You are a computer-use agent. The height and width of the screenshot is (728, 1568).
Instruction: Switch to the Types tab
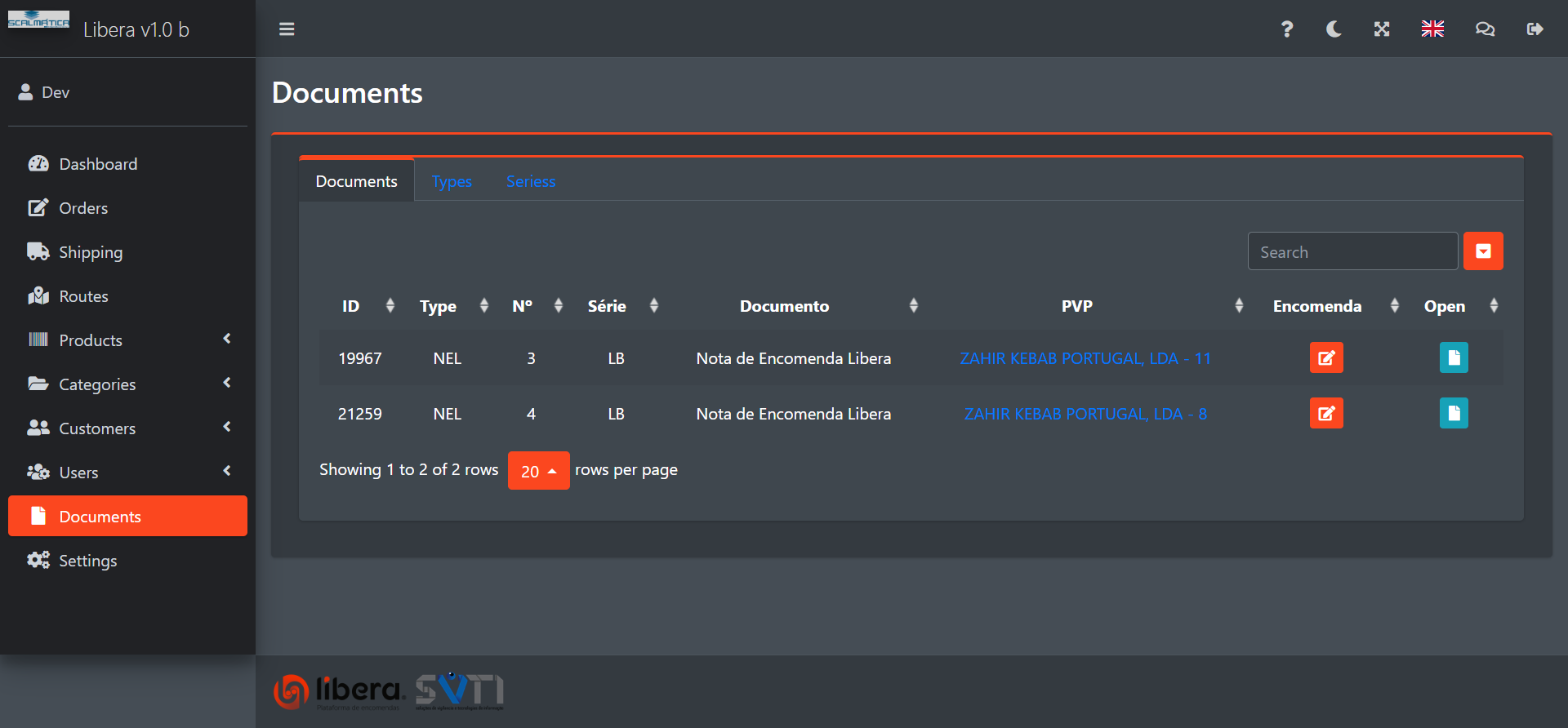pyautogui.click(x=452, y=181)
